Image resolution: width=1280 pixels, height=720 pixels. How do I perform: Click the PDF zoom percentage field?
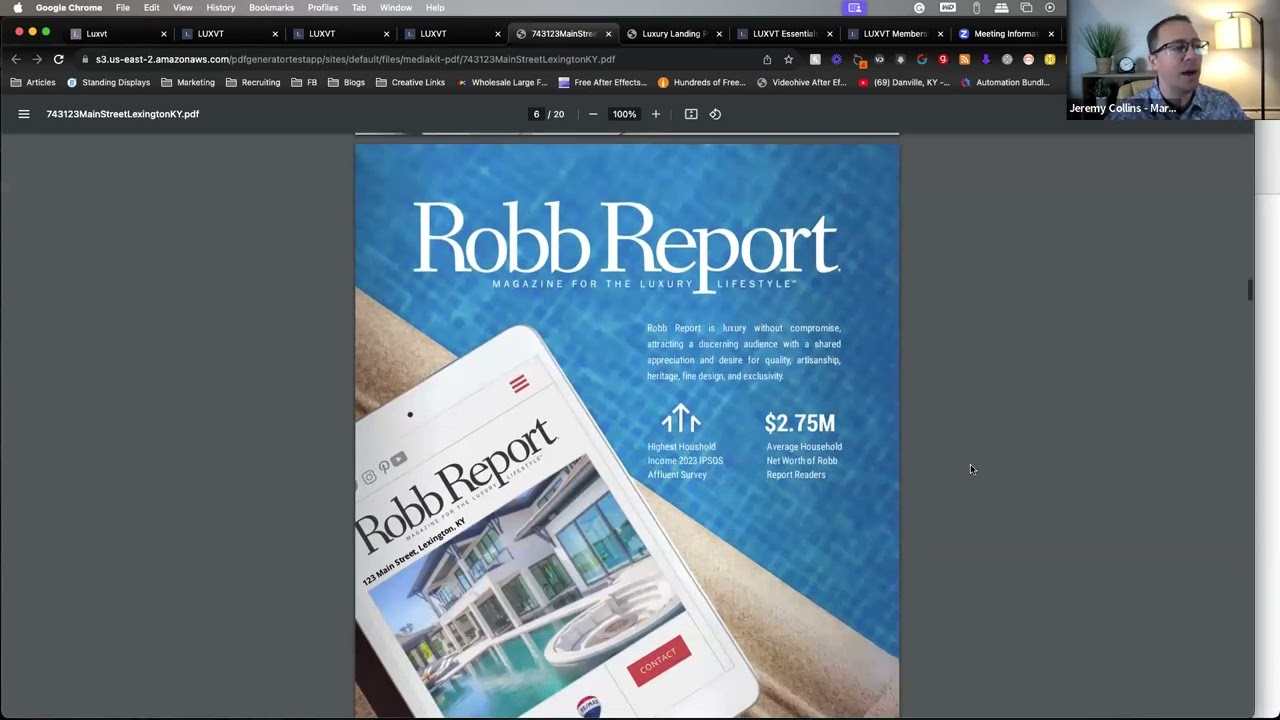point(624,114)
